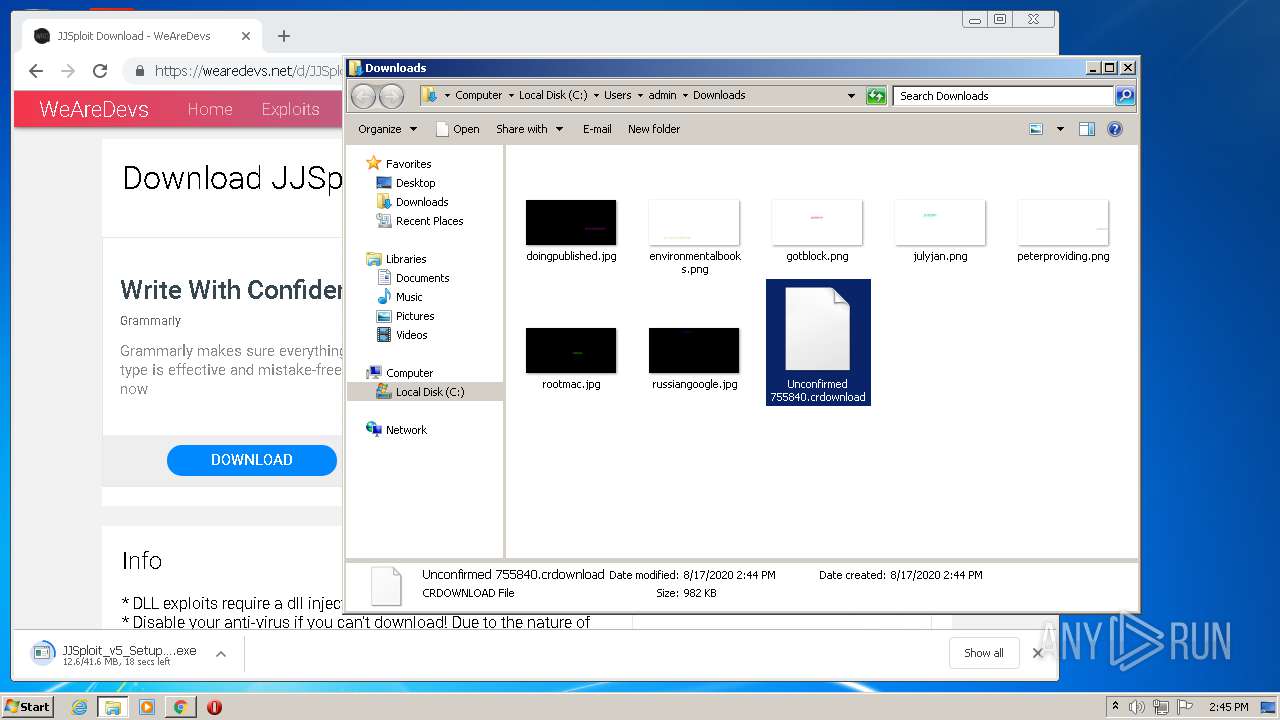Expand the address bar history dropdown

[851, 96]
